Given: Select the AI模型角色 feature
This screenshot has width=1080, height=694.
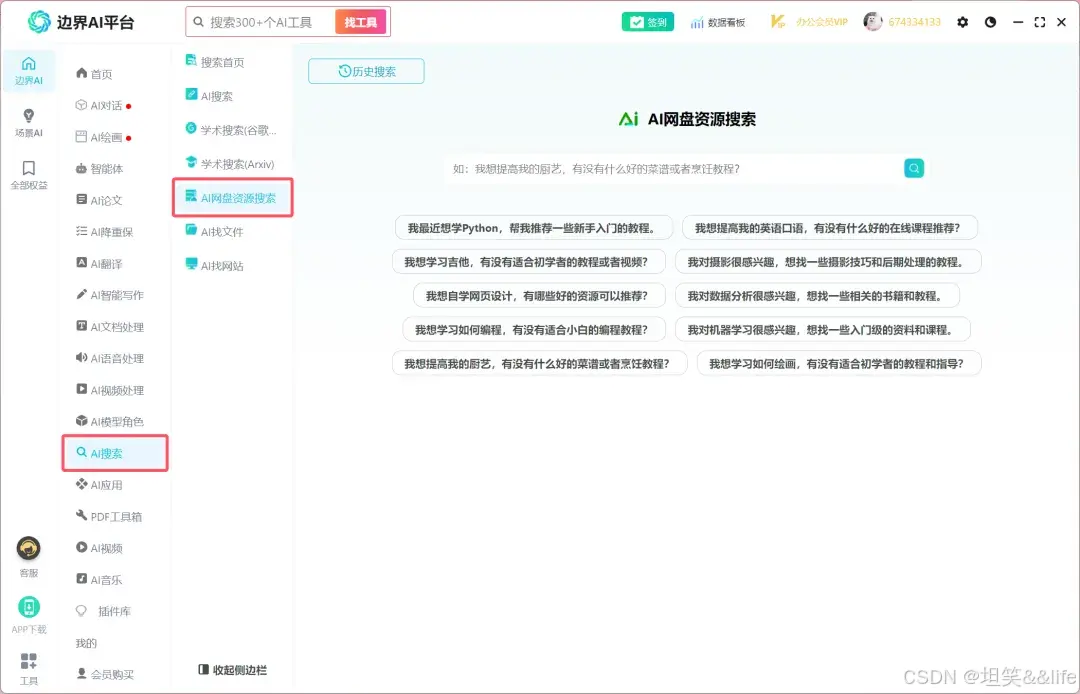Looking at the screenshot, I should point(115,421).
